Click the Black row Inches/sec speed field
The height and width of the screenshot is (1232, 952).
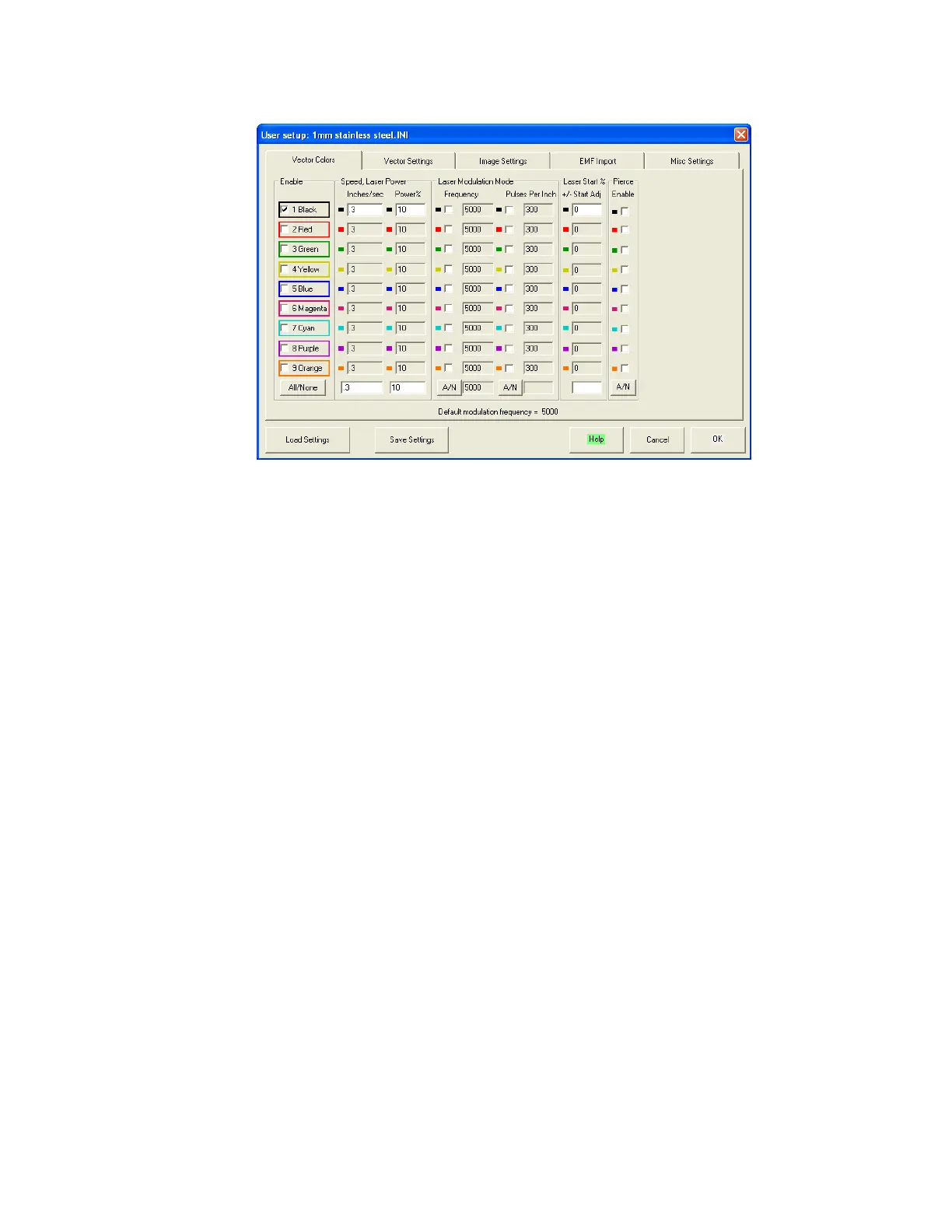[x=365, y=210]
